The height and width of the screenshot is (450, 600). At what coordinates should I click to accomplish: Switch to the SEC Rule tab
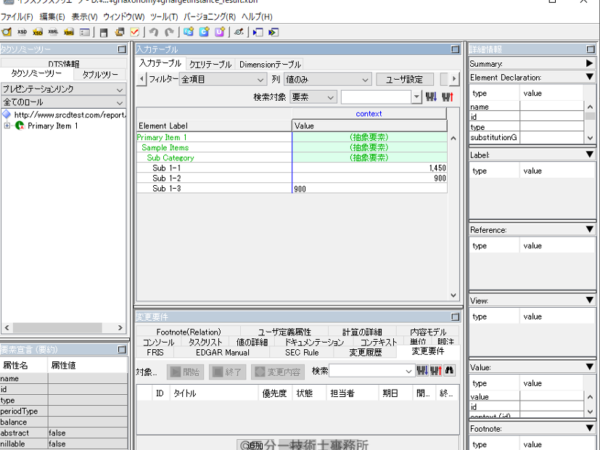pyautogui.click(x=302, y=352)
